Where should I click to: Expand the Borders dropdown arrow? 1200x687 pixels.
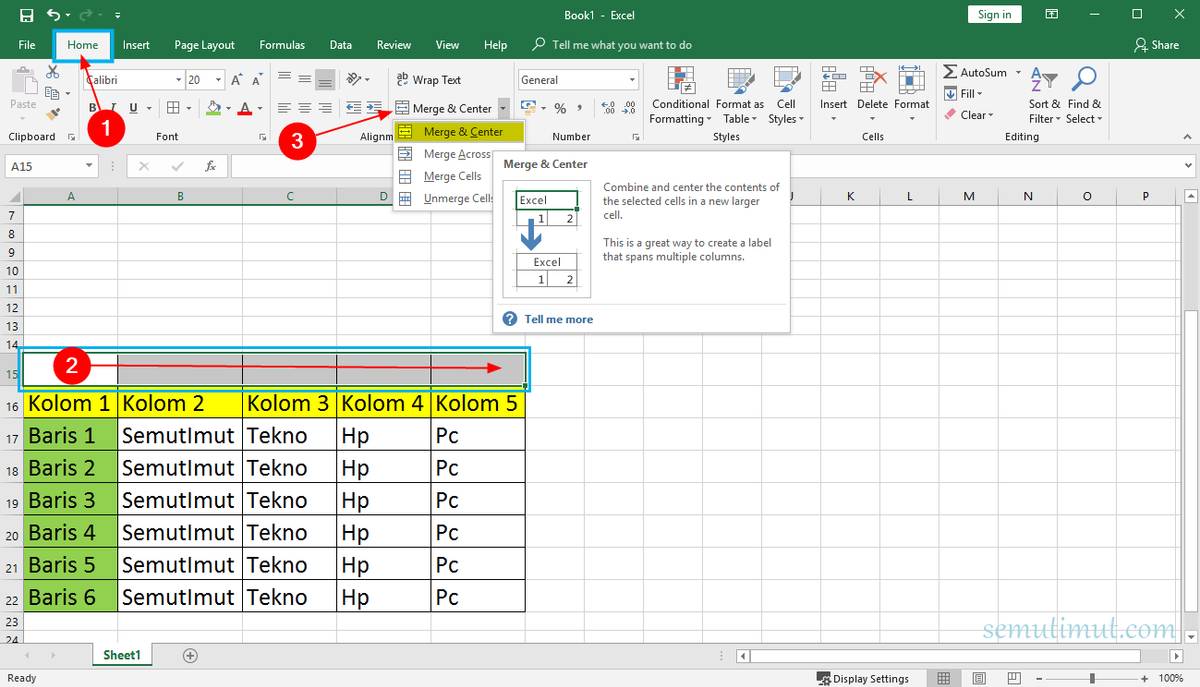[x=189, y=108]
